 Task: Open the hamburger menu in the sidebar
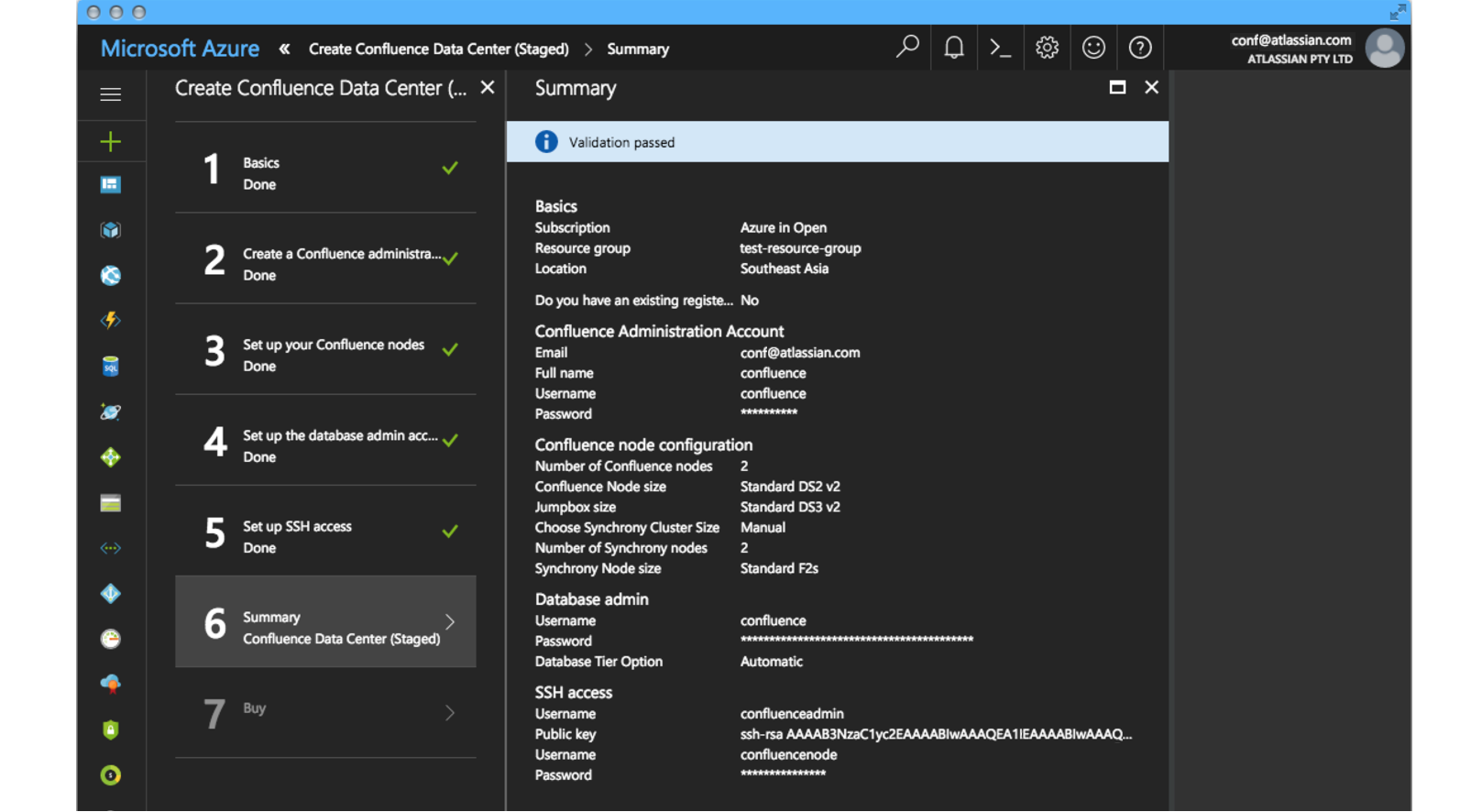(110, 94)
